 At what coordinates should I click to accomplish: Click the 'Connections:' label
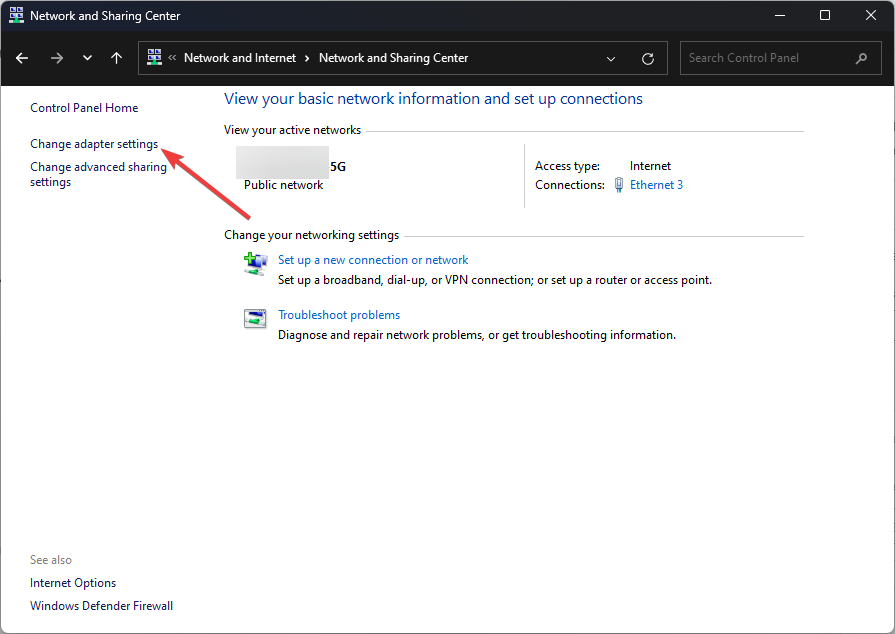[570, 185]
